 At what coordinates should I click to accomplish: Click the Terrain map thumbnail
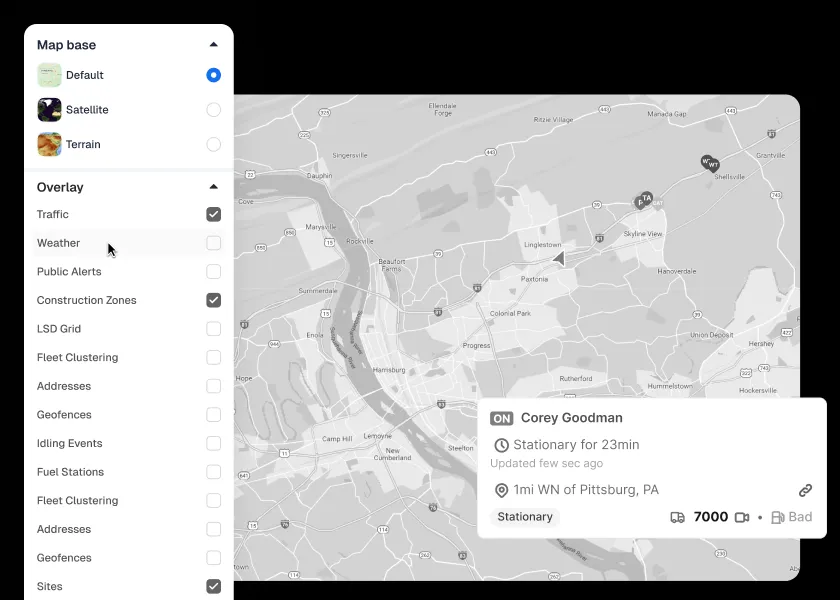[x=49, y=144]
